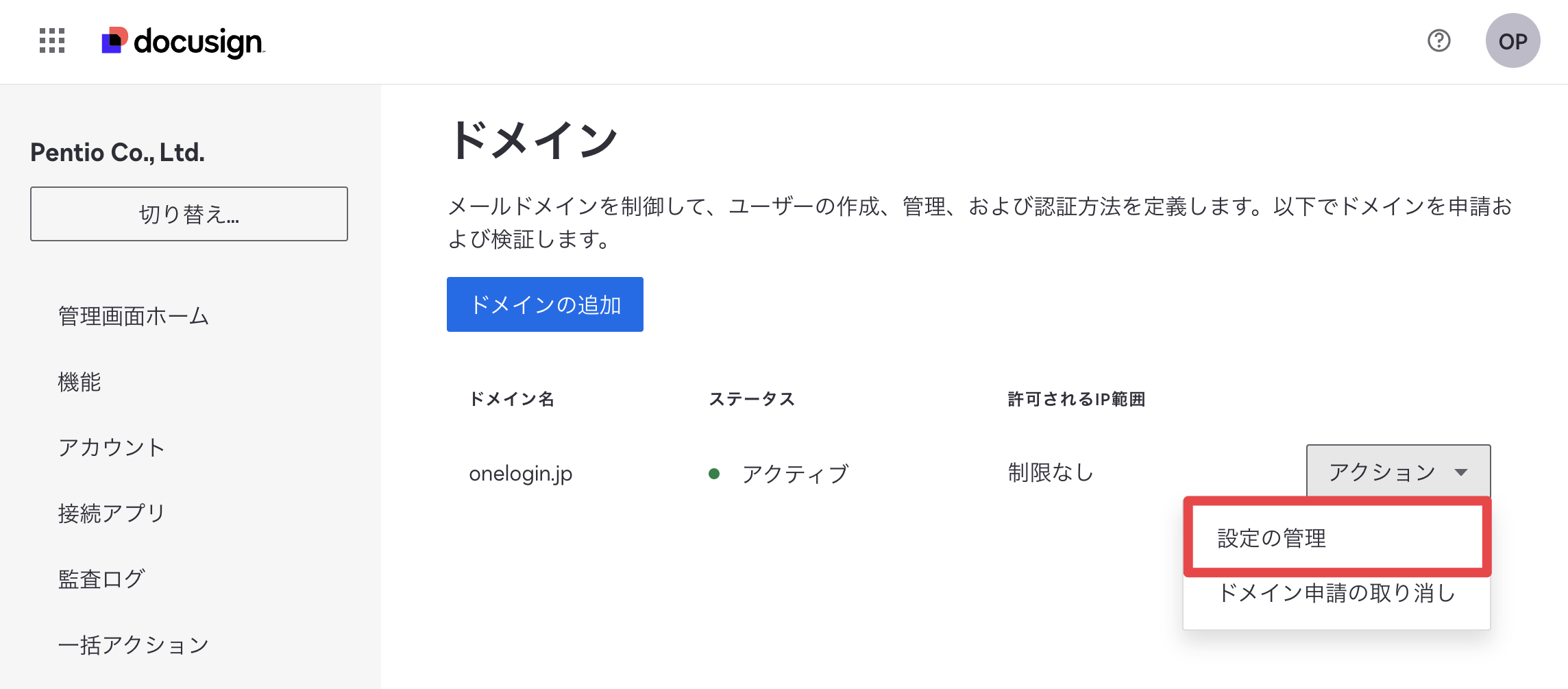Open 機能 in the sidebar
Screen dimensions: 1568x689
79,382
